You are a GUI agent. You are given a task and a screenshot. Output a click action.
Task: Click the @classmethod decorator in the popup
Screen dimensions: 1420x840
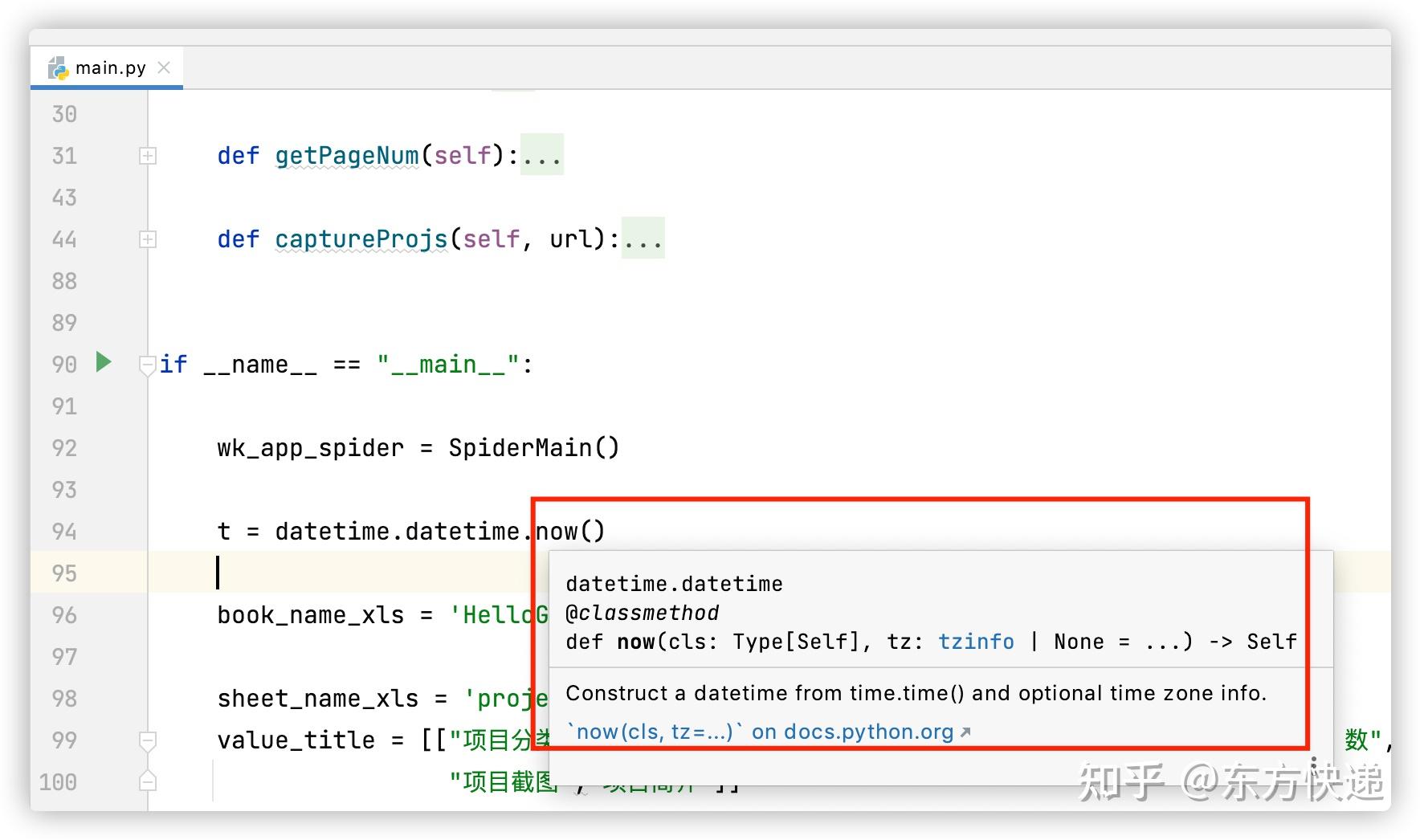[643, 613]
